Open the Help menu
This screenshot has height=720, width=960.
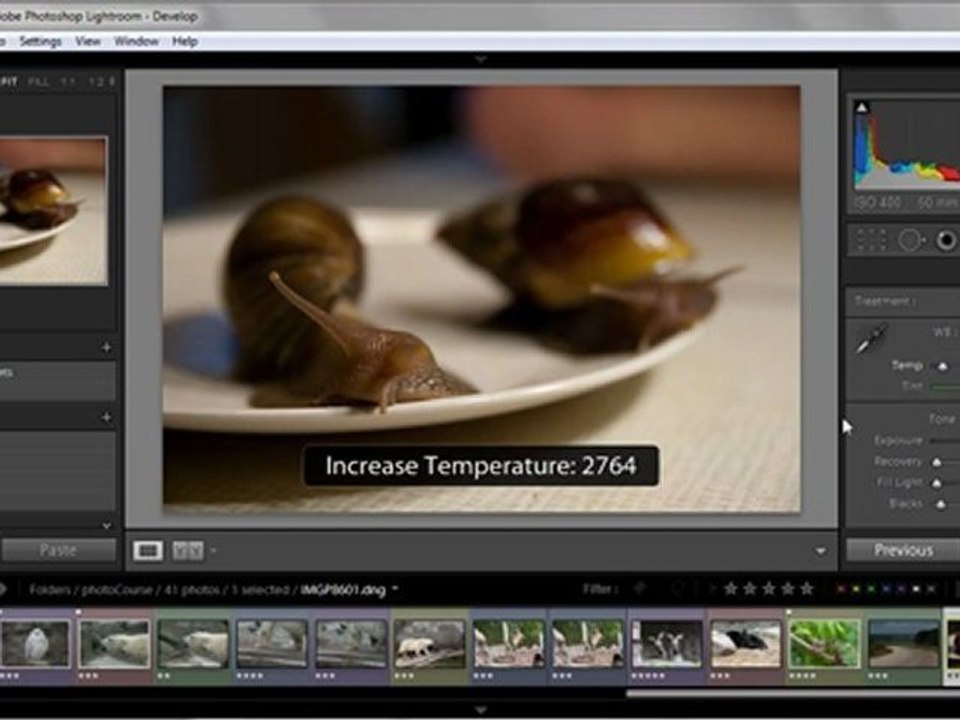(x=184, y=42)
